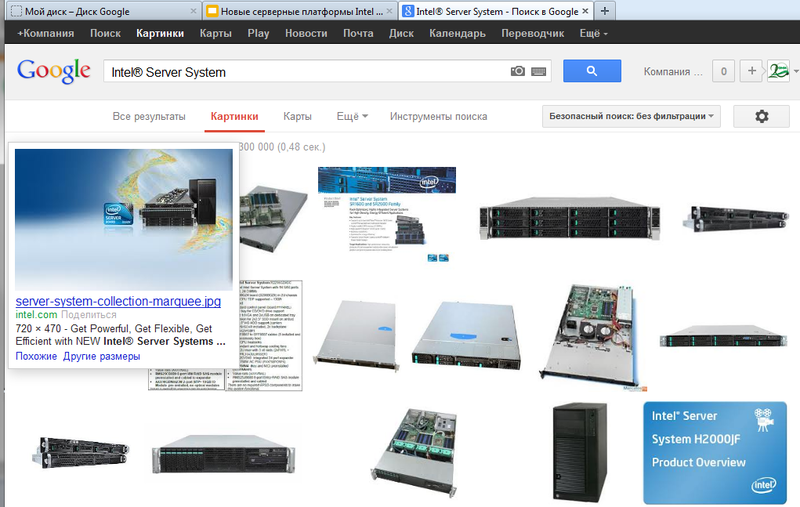Open Календарь in the black bar
The image size is (800, 507).
pos(457,34)
